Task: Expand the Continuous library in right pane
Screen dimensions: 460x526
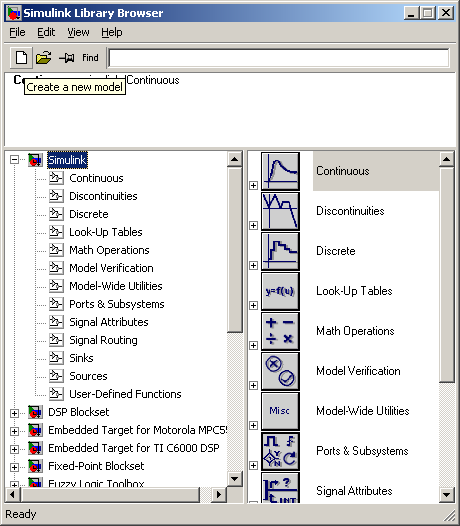Action: pyautogui.click(x=254, y=186)
